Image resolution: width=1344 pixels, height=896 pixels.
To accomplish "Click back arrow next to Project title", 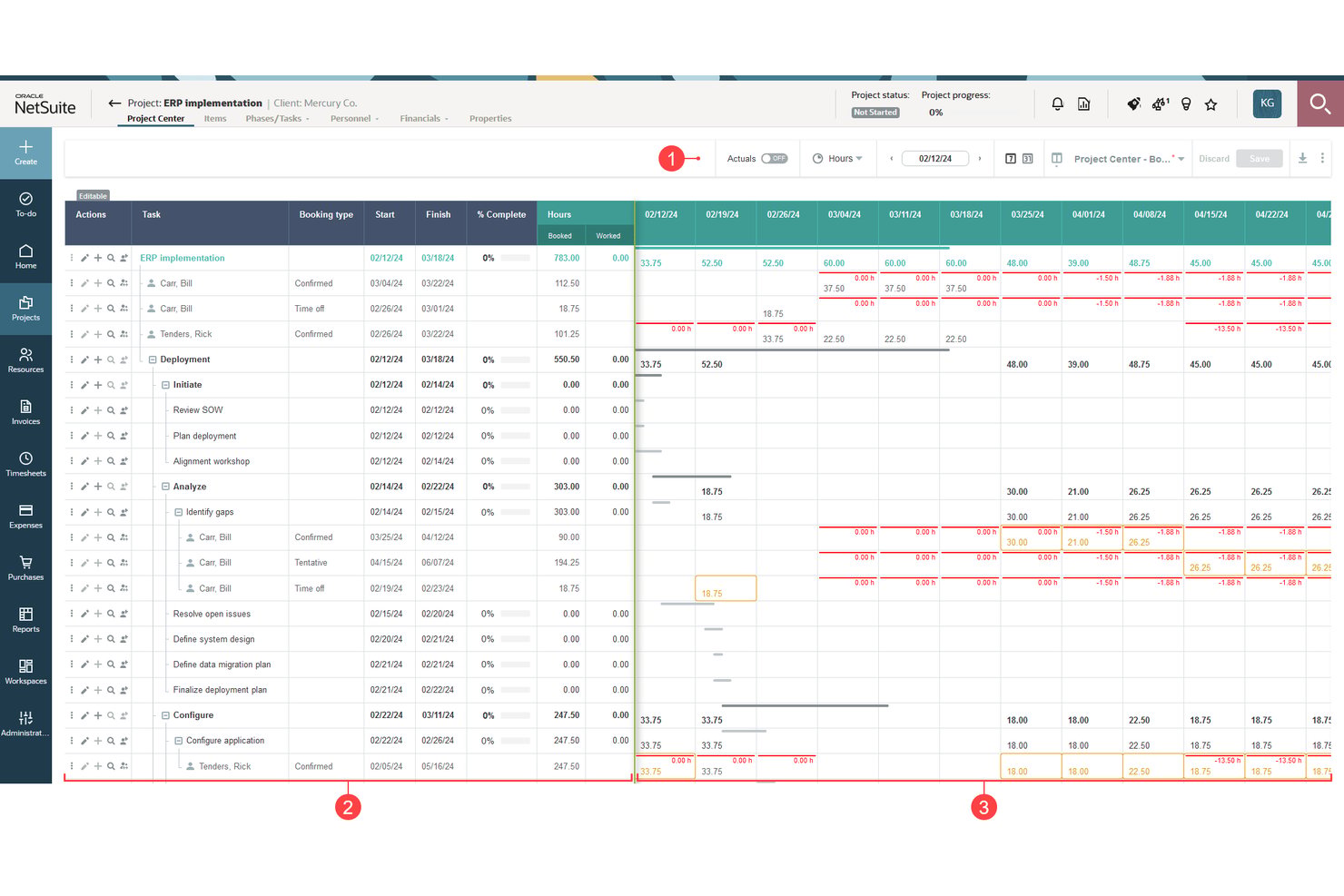I will (x=114, y=103).
